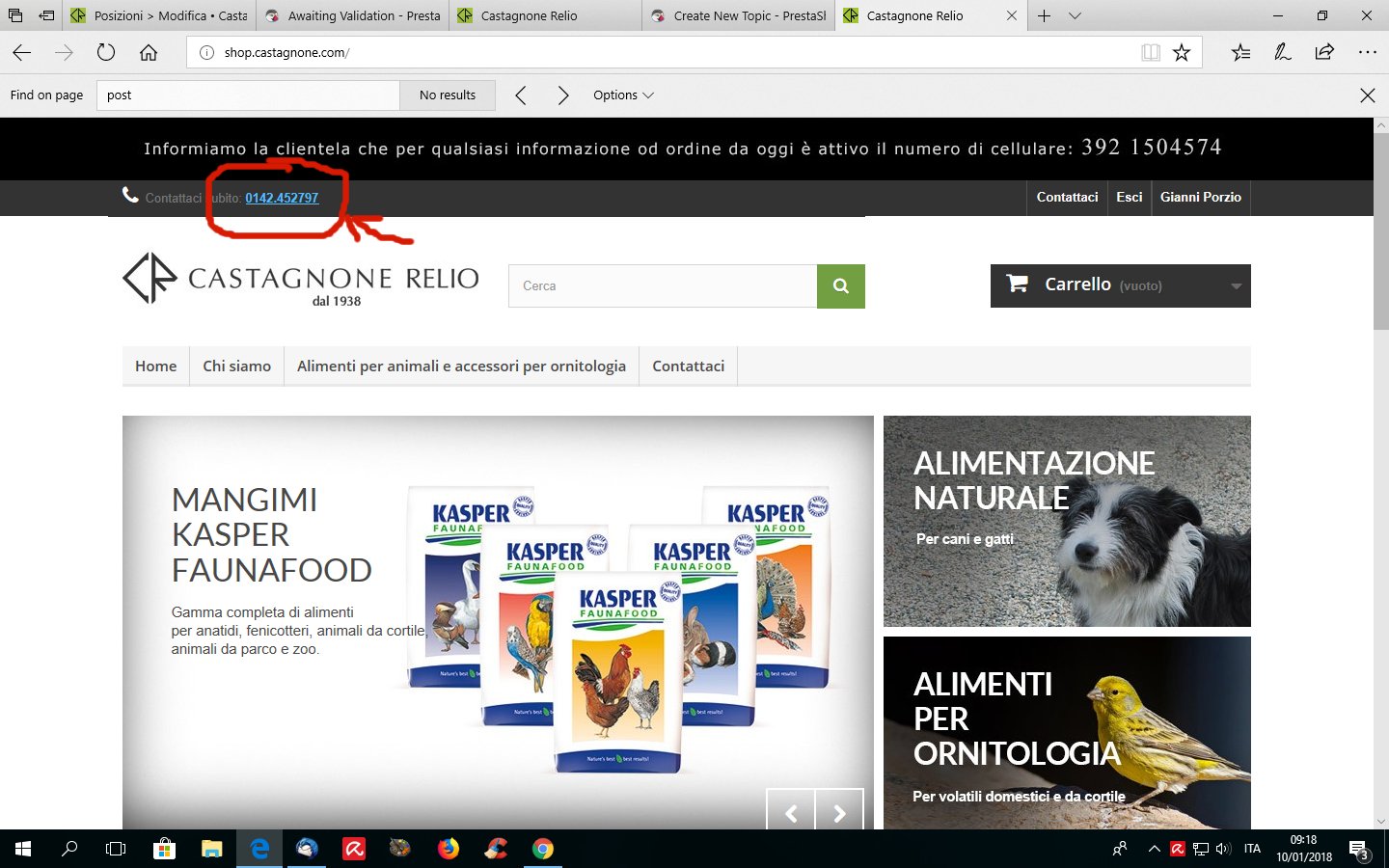1389x868 pixels.
Task: Add notes to this web page
Action: tap(1283, 53)
